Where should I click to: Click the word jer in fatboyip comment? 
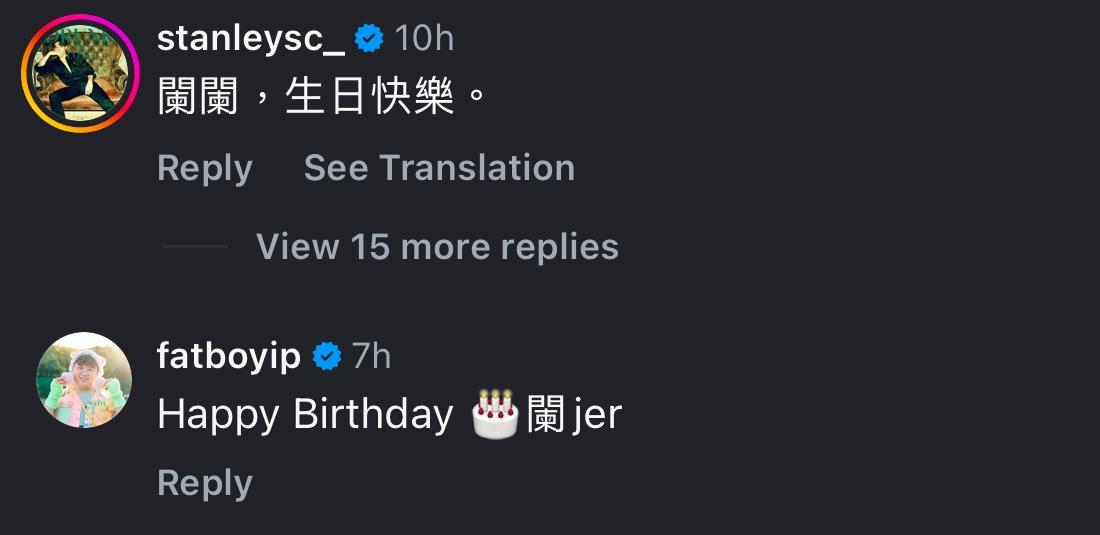pos(598,414)
